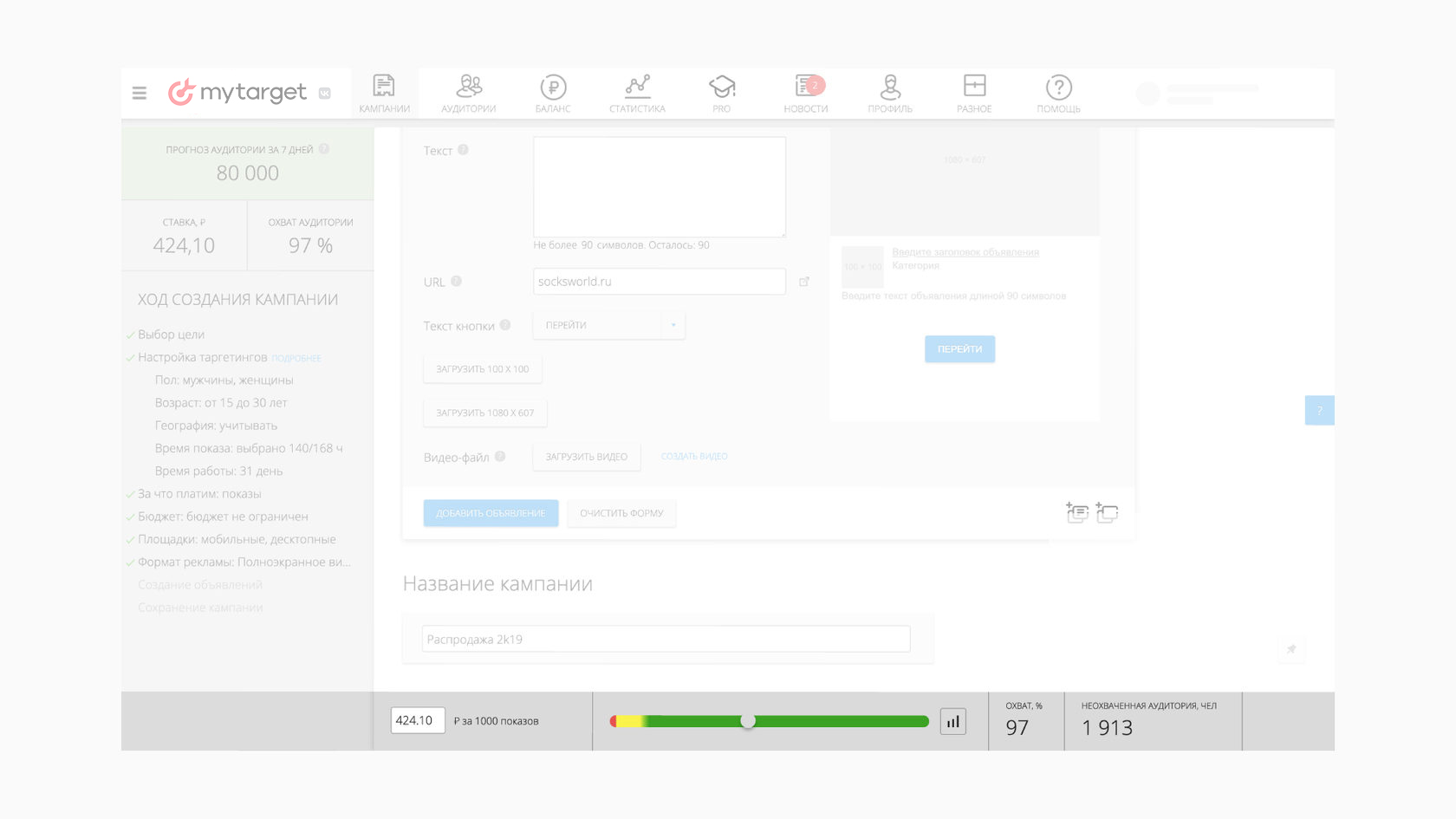This screenshot has width=1456, height=819.
Task: Open the Подробнее targeting details link
Action: pyautogui.click(x=296, y=358)
